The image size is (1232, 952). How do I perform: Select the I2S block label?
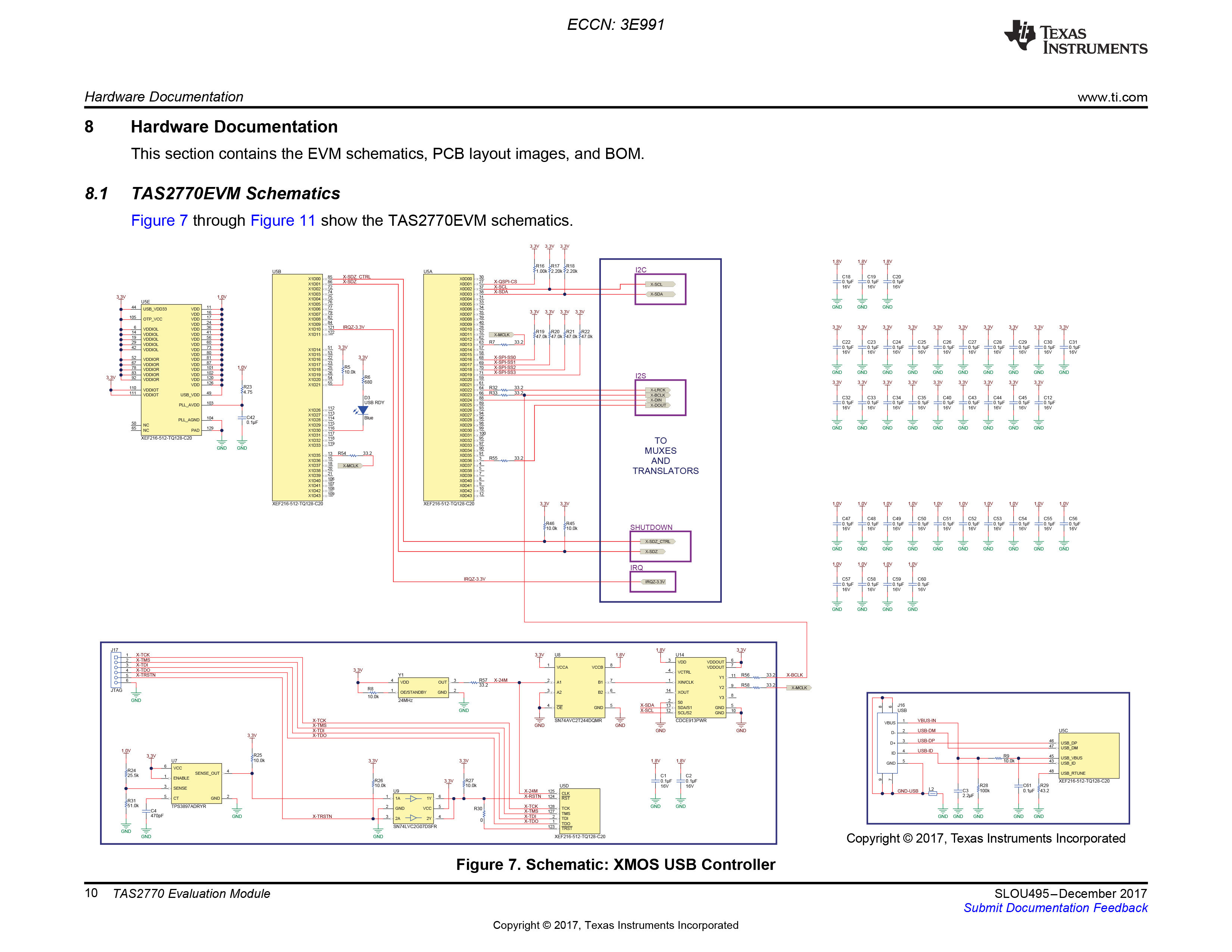click(641, 375)
